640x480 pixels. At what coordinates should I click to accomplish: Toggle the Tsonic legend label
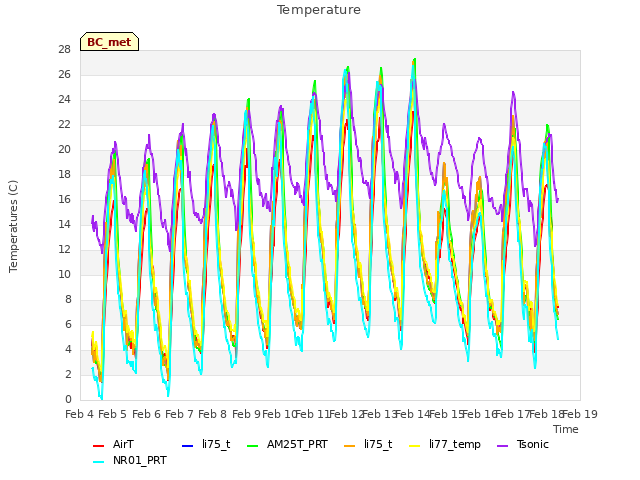click(x=533, y=444)
